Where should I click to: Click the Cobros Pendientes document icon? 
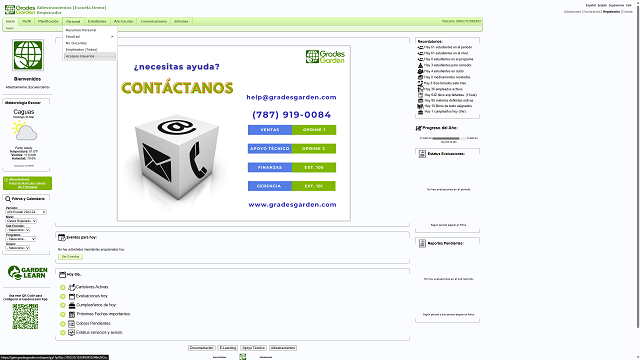pyautogui.click(x=71, y=323)
